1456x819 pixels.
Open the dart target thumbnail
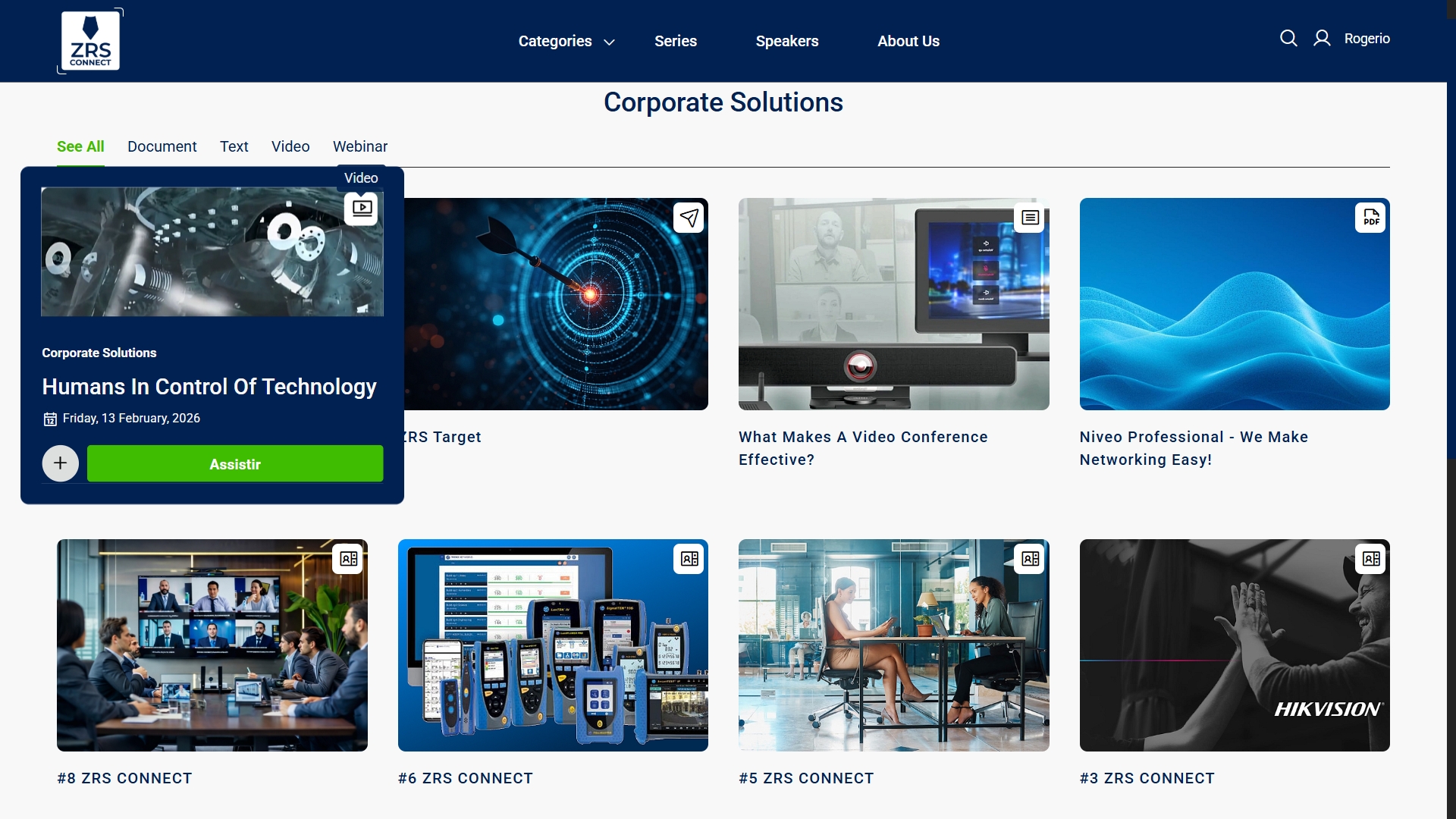(x=557, y=304)
